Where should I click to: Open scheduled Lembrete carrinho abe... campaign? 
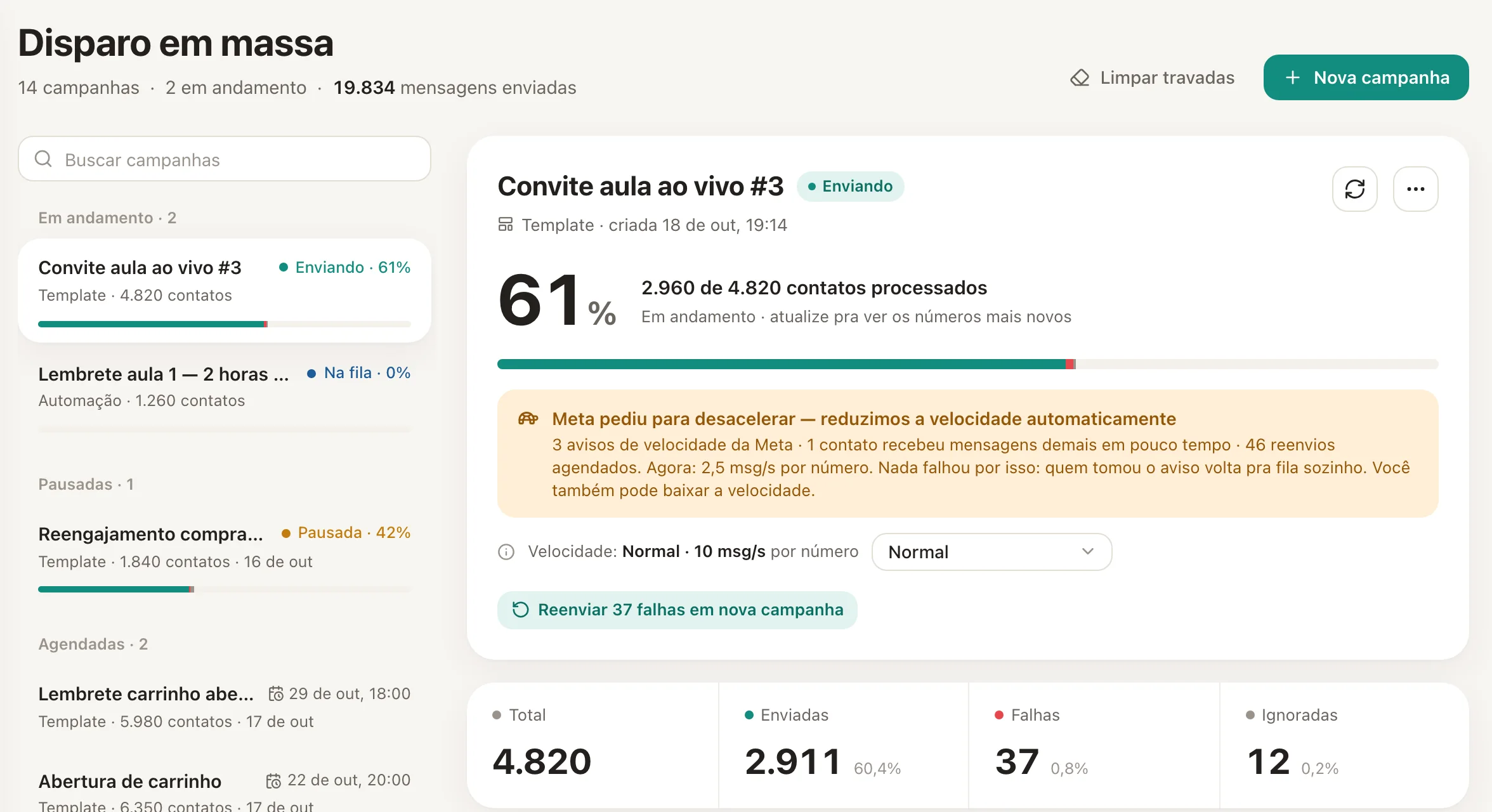(x=225, y=707)
